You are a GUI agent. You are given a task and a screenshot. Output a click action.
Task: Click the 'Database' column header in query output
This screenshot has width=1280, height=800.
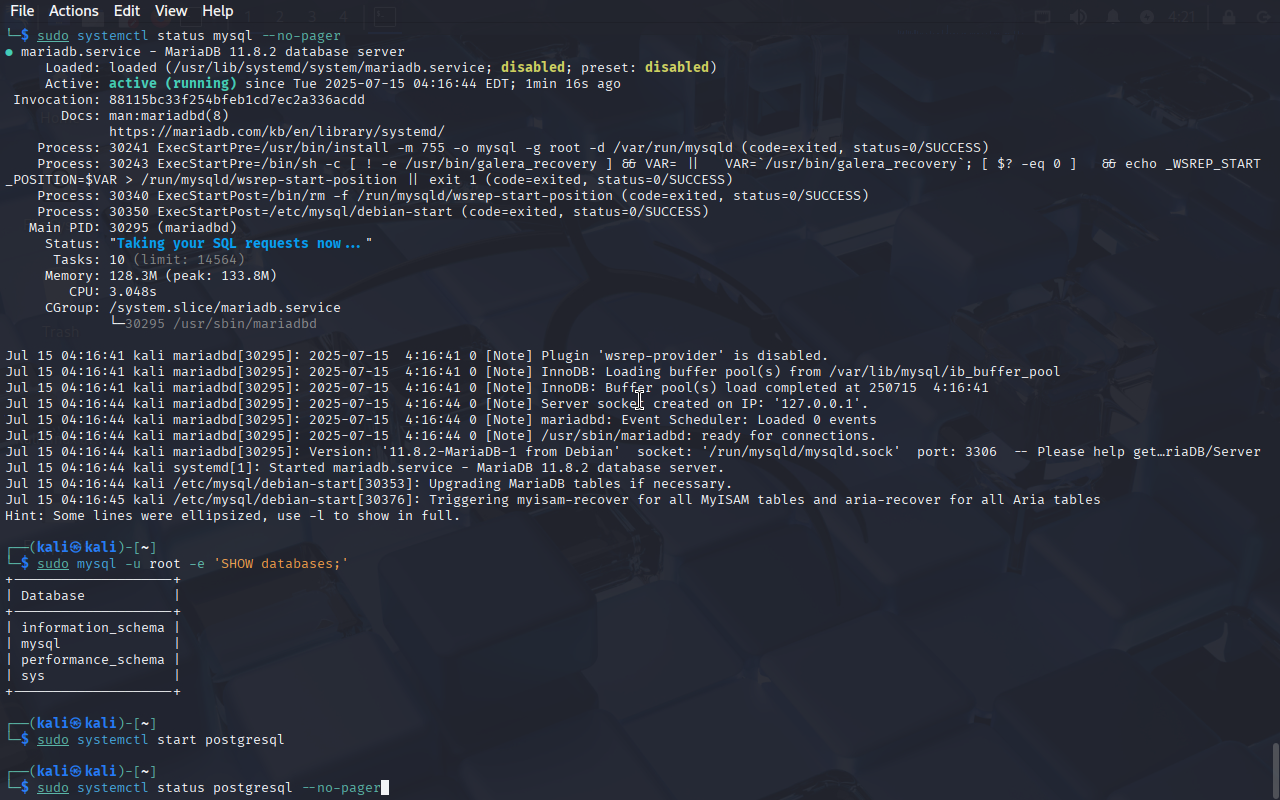pos(53,596)
